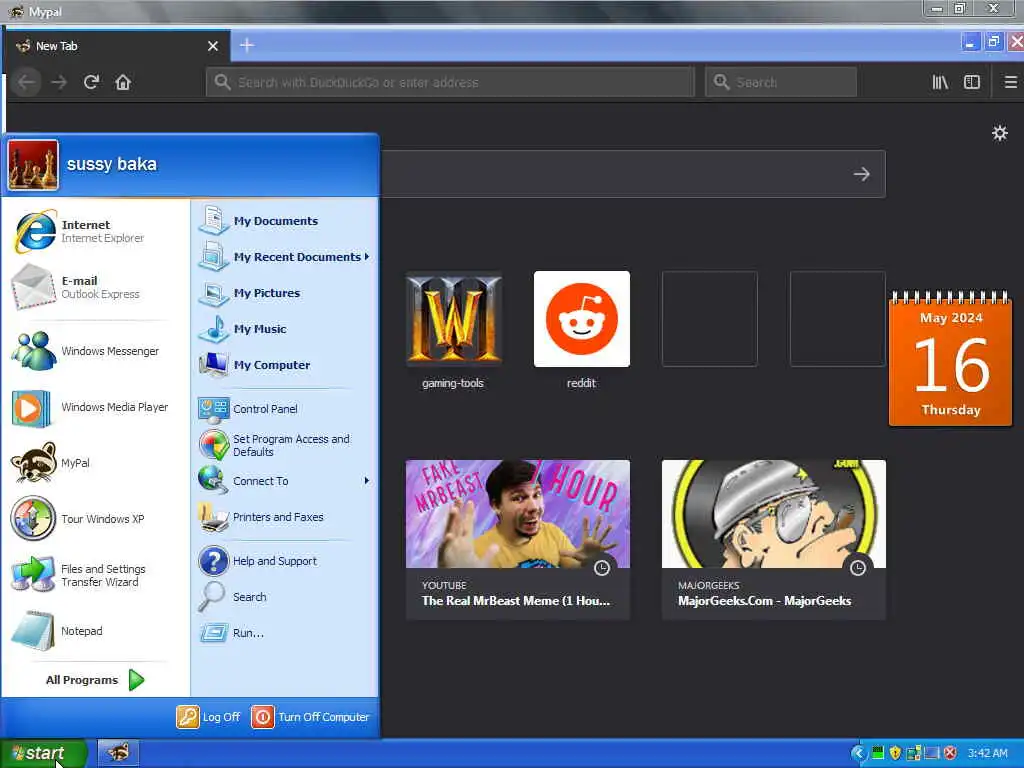Reload the current page

pyautogui.click(x=91, y=82)
